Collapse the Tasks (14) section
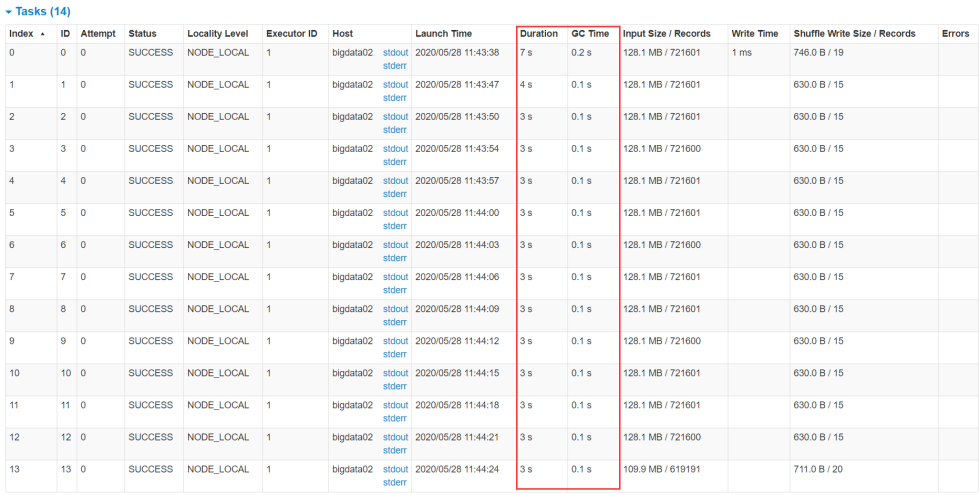This screenshot has width=980, height=495. [x=37, y=10]
